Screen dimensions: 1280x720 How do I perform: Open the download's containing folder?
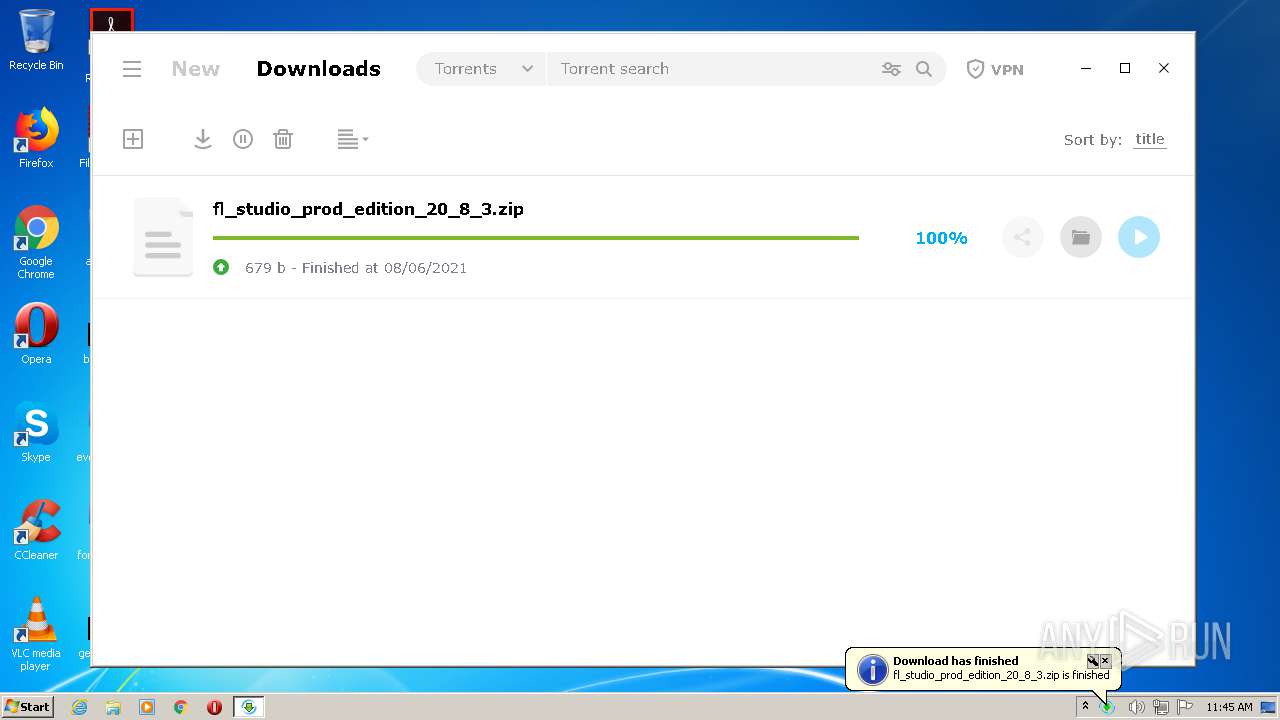click(1080, 237)
